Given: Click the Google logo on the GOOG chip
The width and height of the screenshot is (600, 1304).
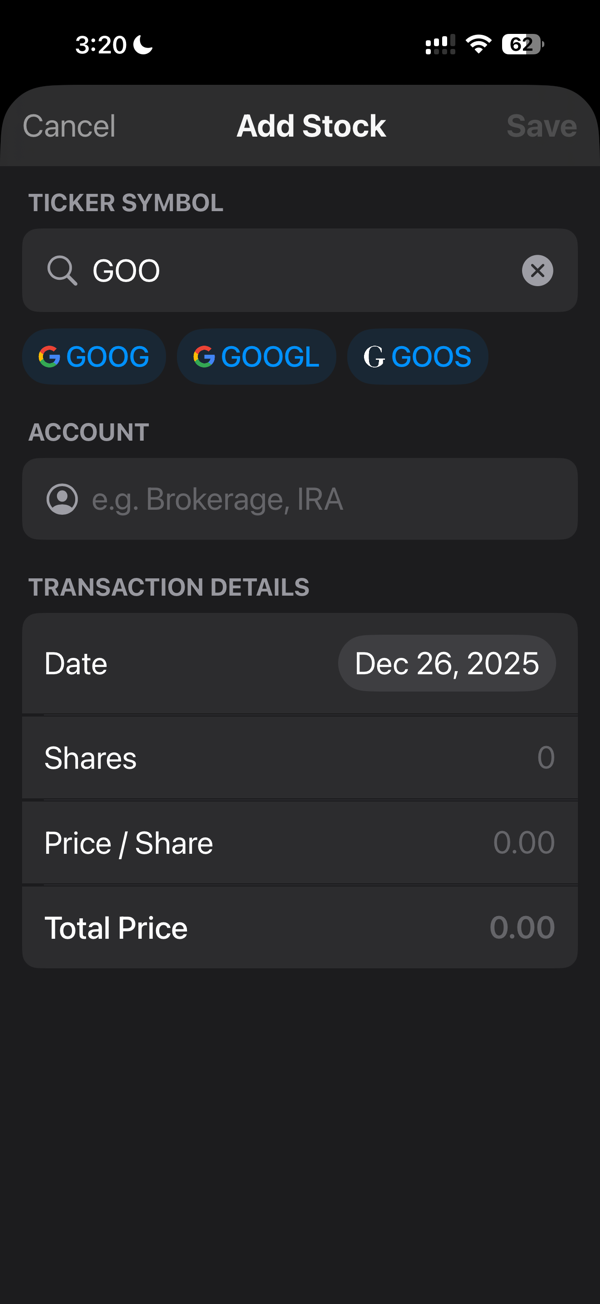Looking at the screenshot, I should [x=48, y=356].
